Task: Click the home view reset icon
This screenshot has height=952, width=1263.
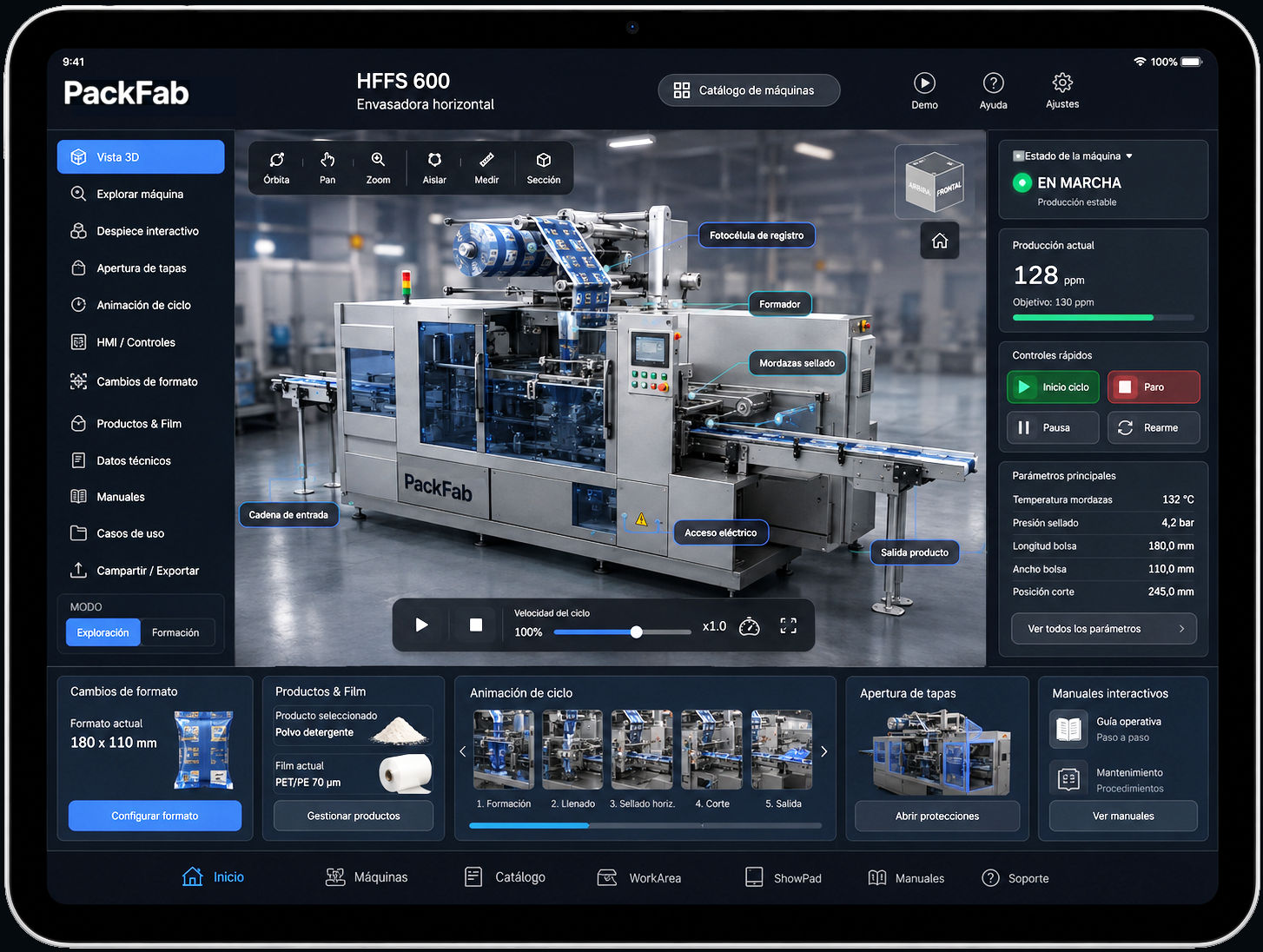Action: pyautogui.click(x=940, y=241)
